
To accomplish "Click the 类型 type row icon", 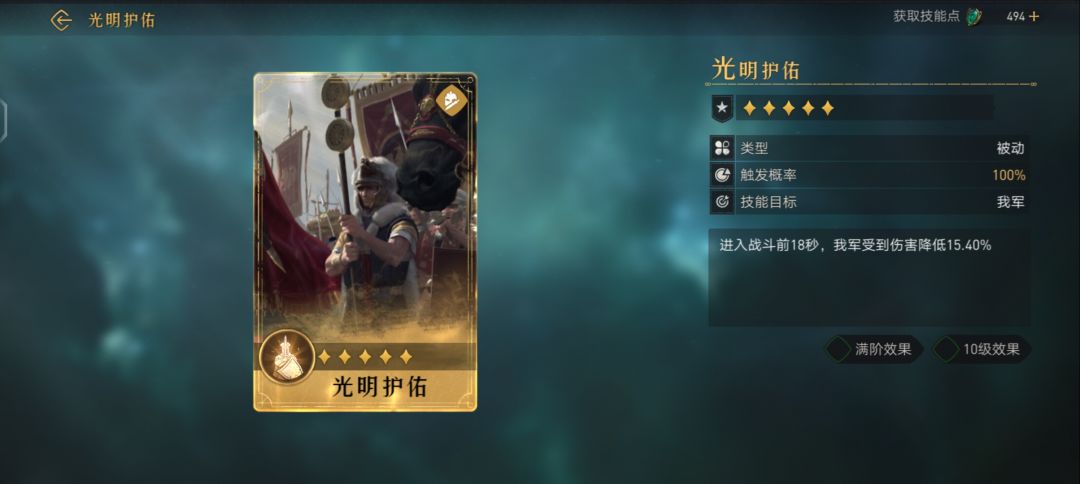I will pos(722,148).
